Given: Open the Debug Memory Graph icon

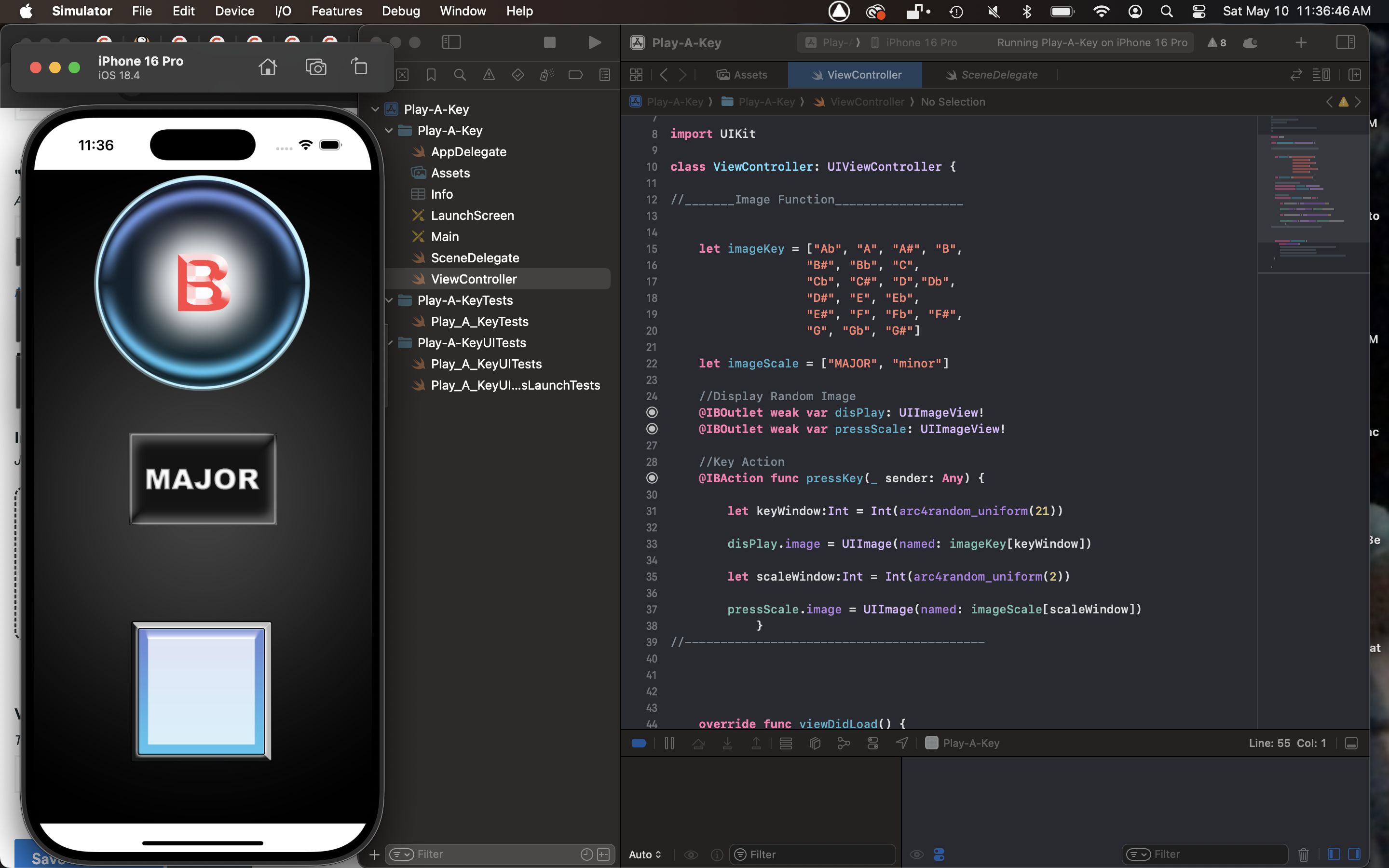Looking at the screenshot, I should click(844, 744).
